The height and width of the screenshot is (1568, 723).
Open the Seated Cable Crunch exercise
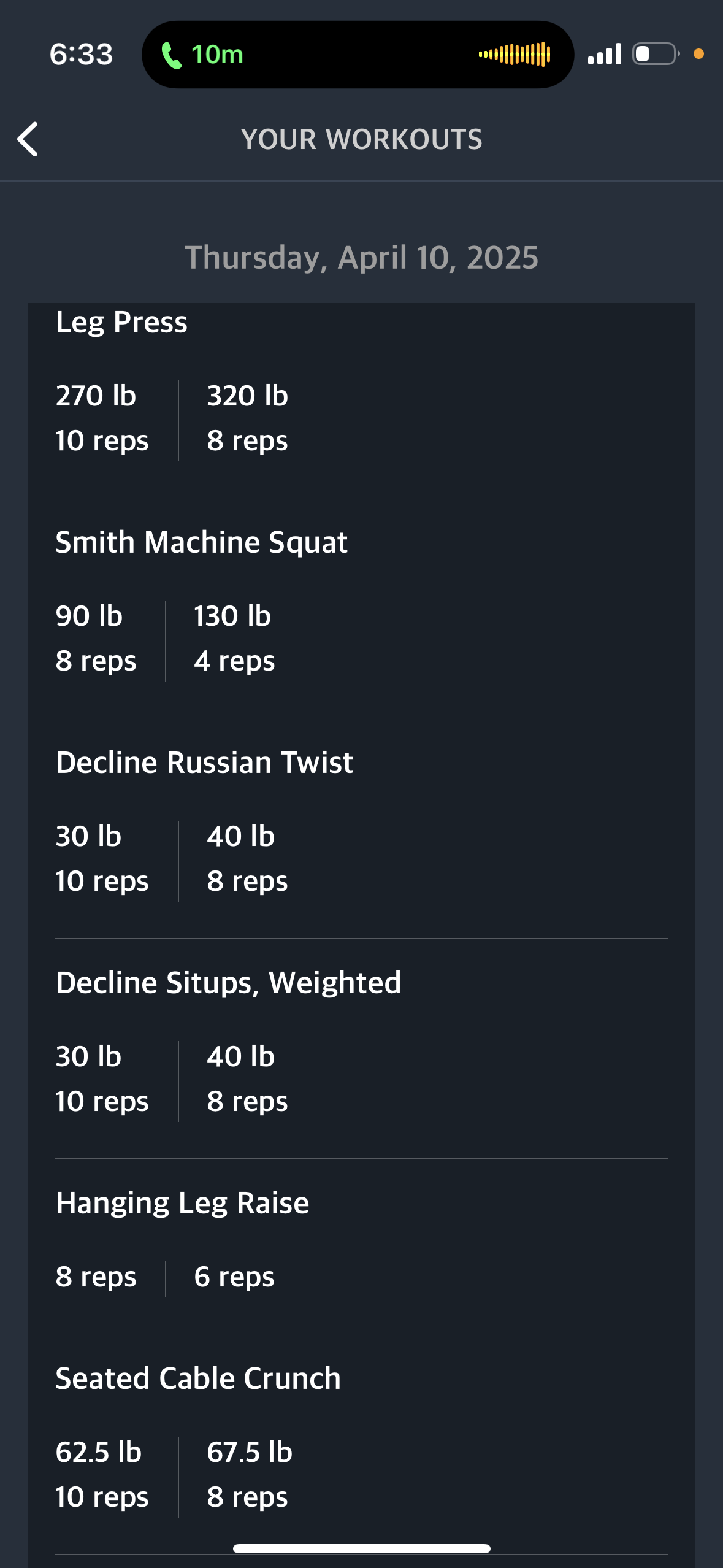point(197,1378)
